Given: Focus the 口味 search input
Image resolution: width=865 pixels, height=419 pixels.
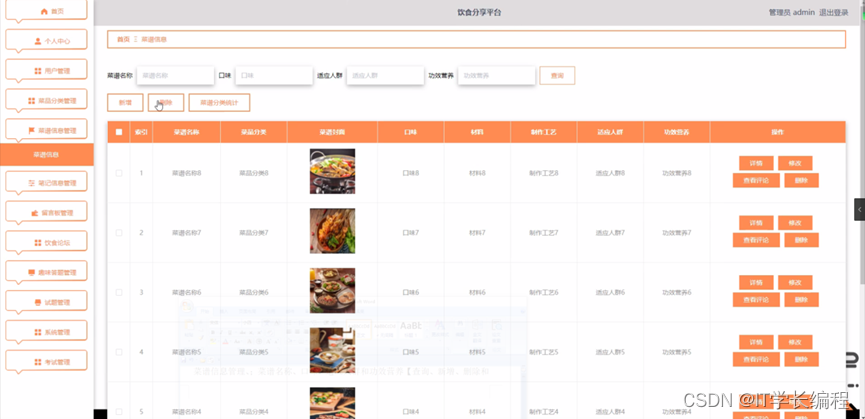Looking at the screenshot, I should (274, 76).
